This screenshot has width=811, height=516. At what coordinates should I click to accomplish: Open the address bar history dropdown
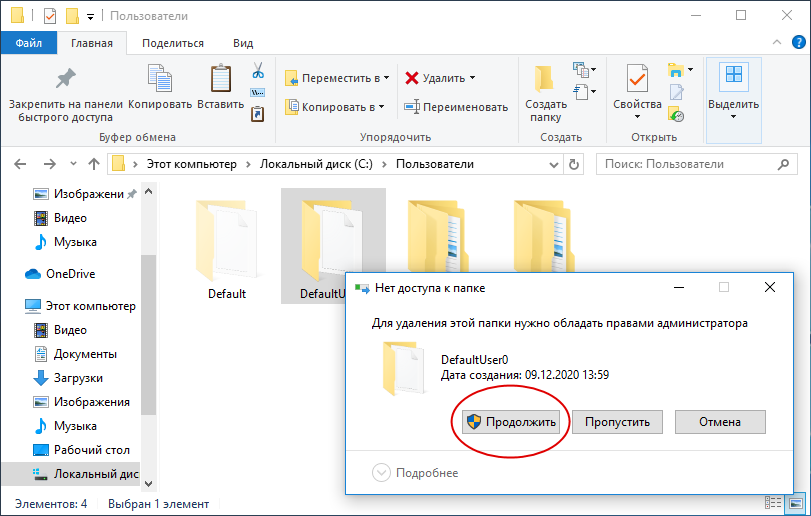(553, 164)
